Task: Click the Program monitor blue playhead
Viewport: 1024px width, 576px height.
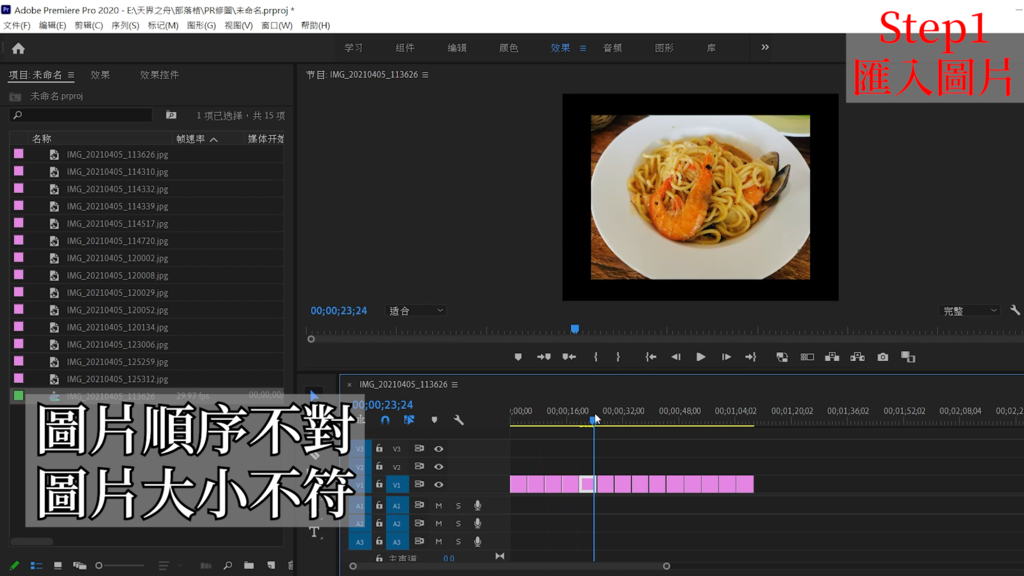Action: click(575, 329)
